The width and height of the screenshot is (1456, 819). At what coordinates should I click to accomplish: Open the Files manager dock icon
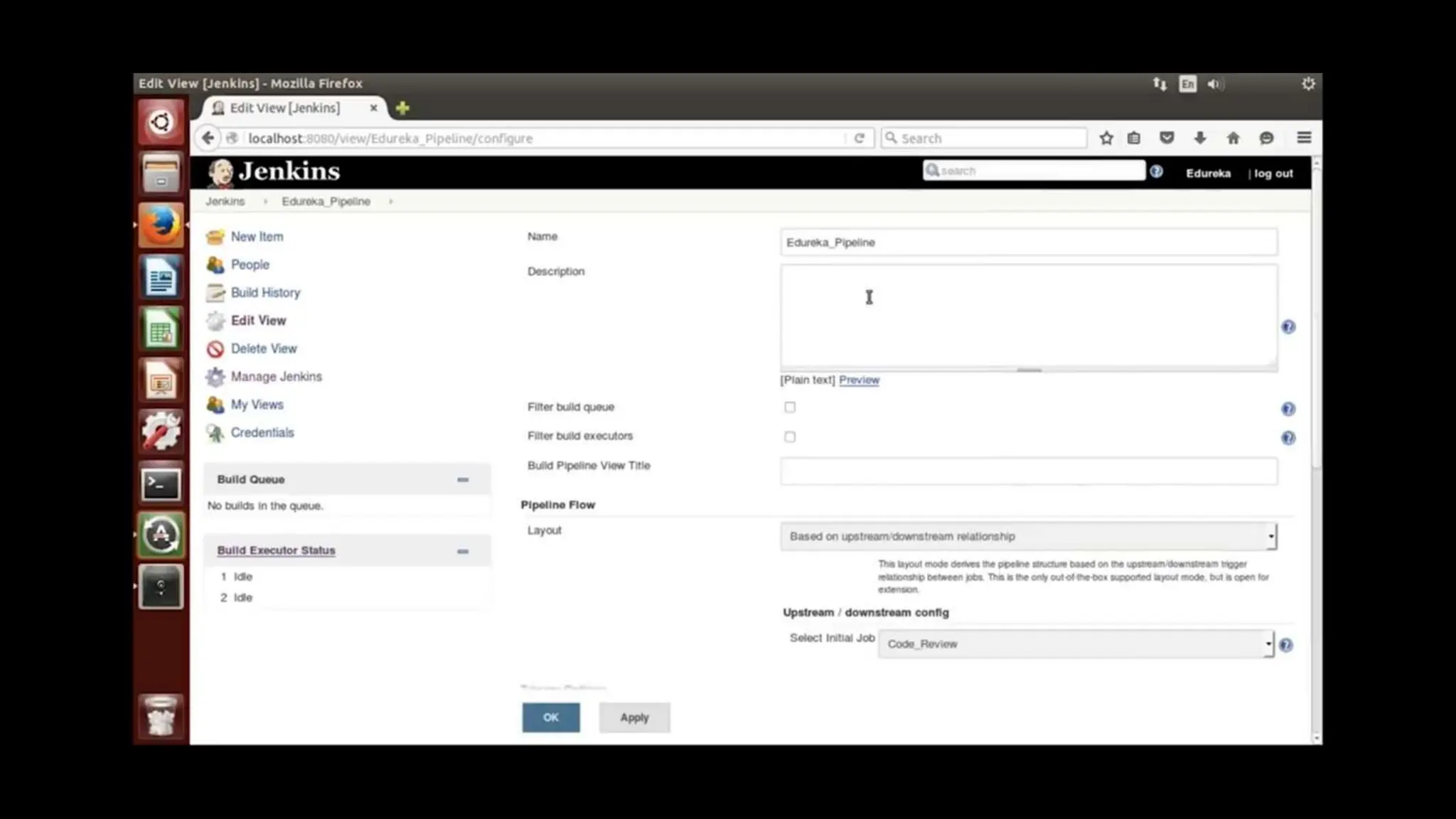click(161, 173)
